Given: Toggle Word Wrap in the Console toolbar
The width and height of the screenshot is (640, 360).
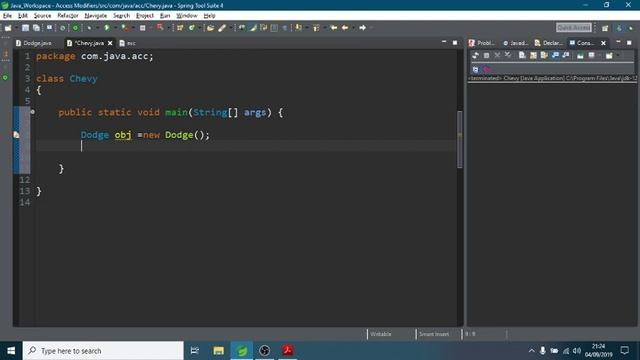Looking at the screenshot, I should coord(544,55).
